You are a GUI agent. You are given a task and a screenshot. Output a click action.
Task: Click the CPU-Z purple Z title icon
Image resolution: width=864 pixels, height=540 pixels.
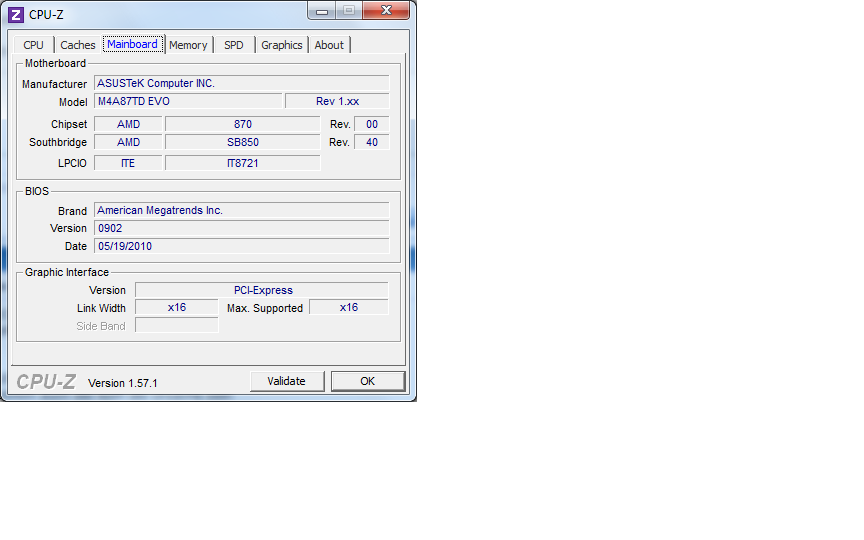(16, 14)
